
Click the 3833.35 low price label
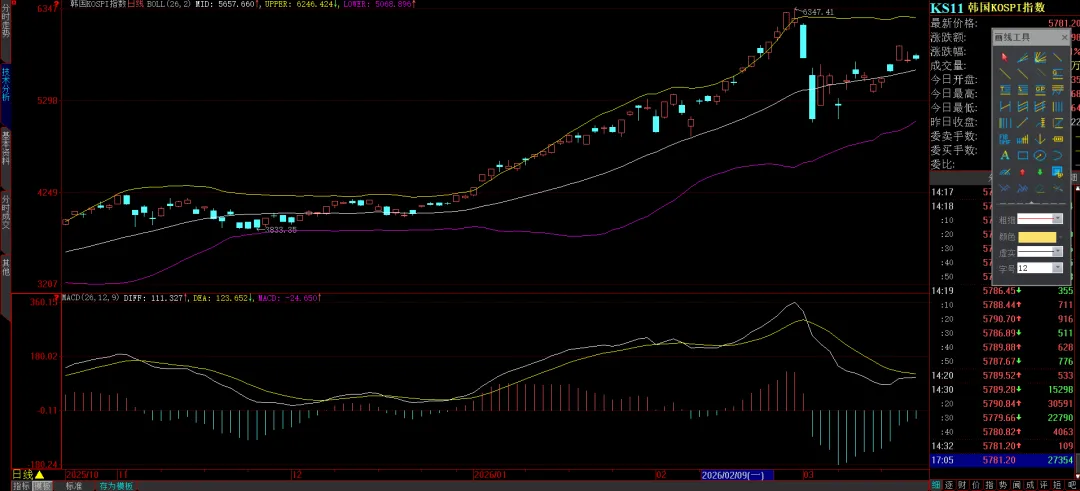(281, 230)
